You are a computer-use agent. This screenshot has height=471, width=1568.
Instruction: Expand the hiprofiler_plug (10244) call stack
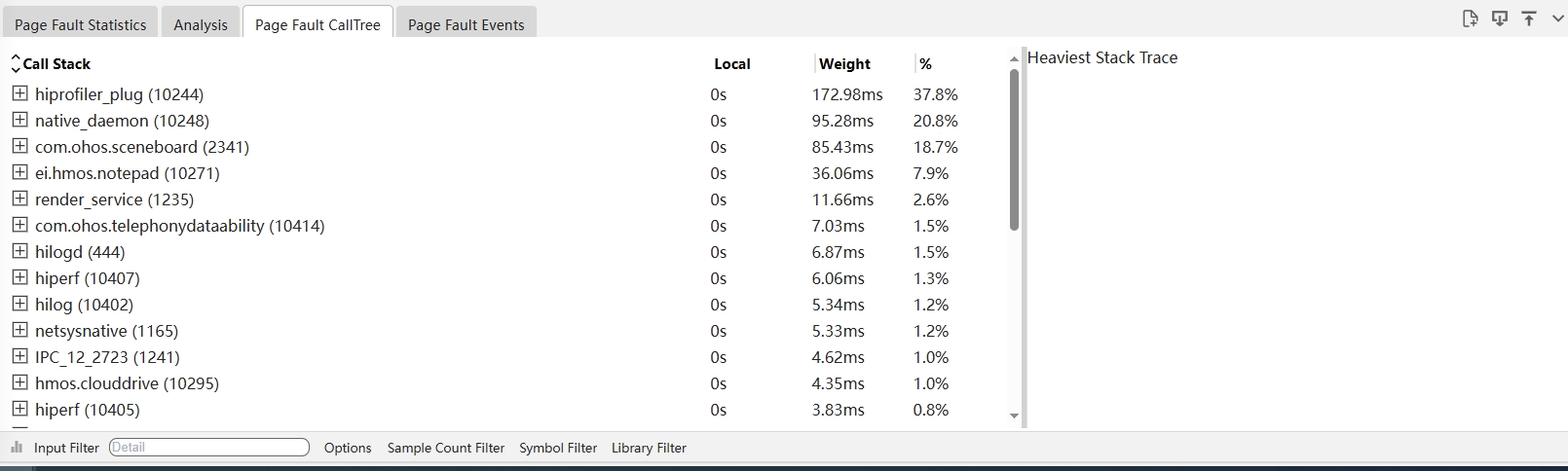click(19, 94)
